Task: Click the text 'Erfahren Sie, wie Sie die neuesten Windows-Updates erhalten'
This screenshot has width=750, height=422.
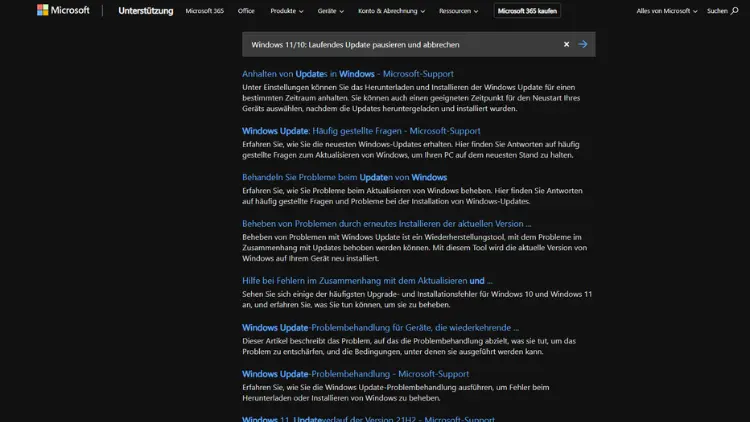Action: (346, 144)
